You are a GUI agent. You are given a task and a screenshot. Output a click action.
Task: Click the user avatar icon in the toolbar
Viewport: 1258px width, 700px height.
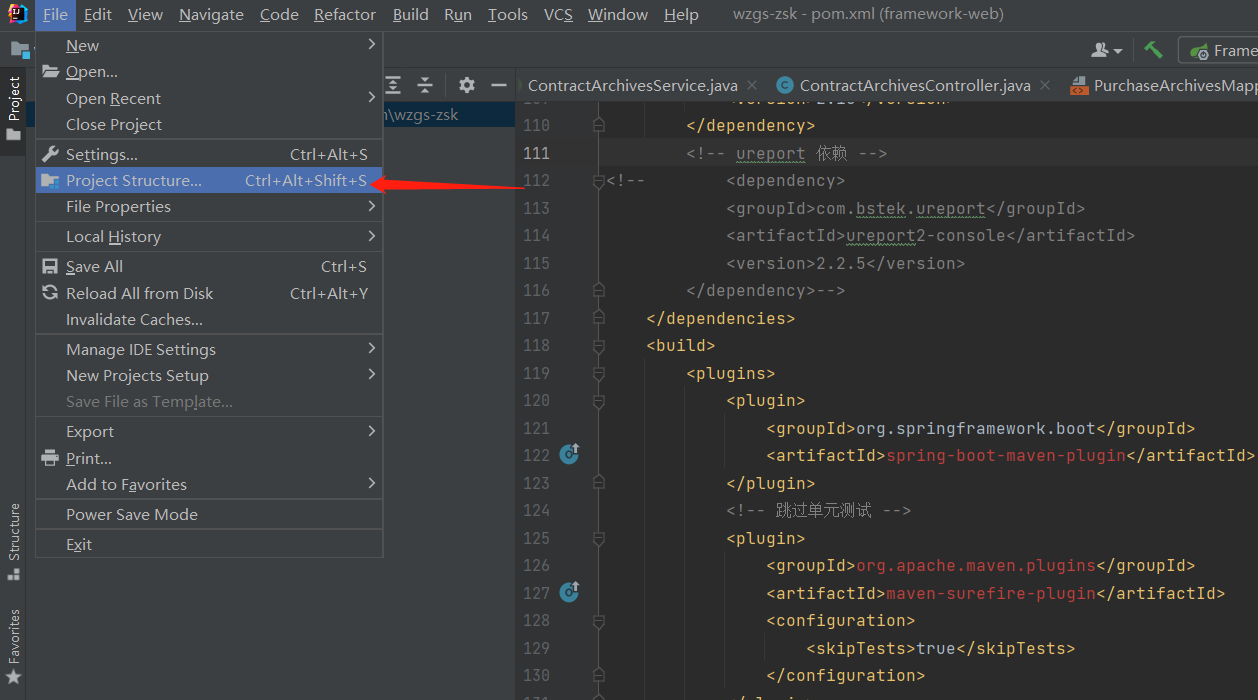(1101, 48)
